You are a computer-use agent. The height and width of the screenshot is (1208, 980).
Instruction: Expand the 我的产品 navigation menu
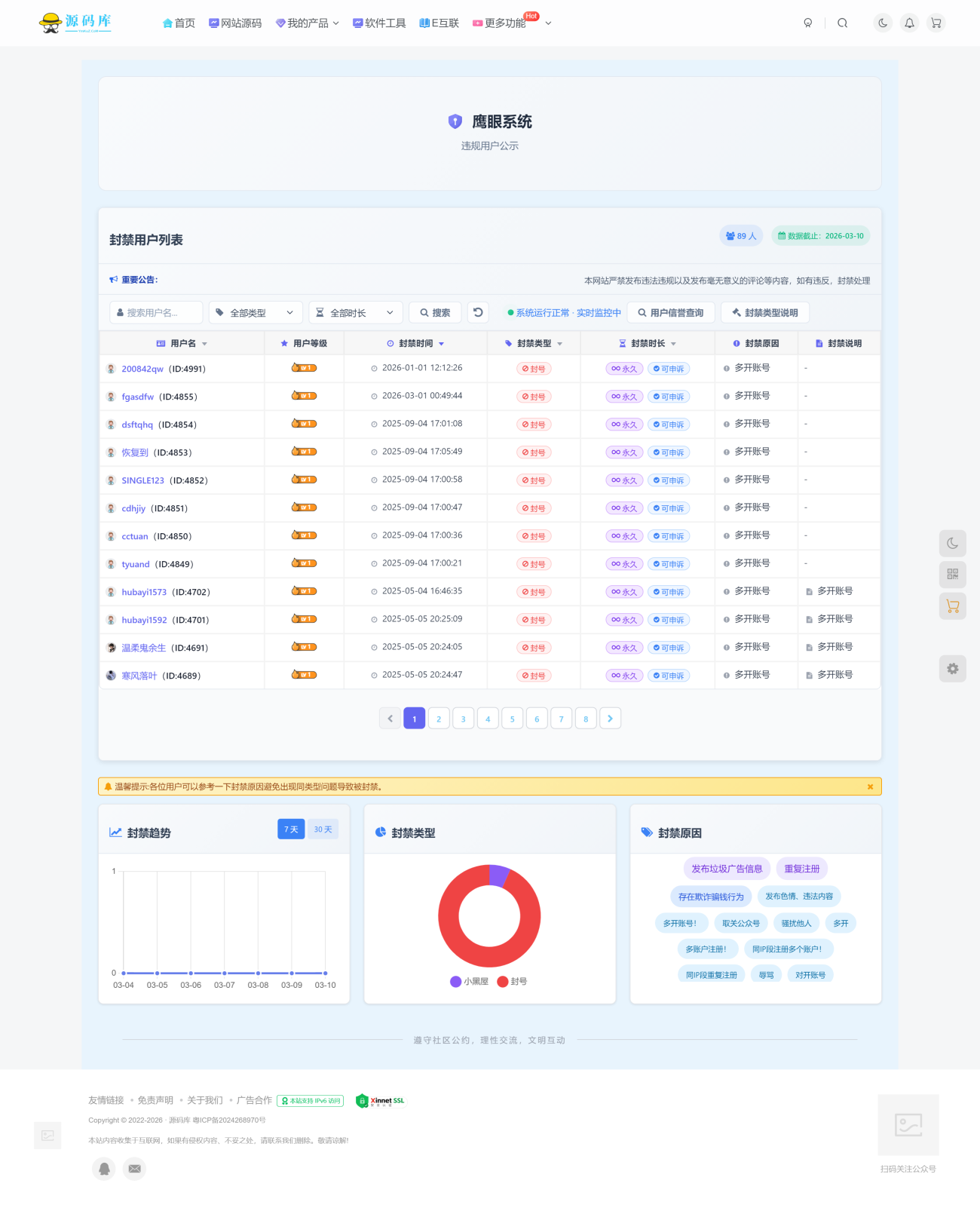pos(308,23)
